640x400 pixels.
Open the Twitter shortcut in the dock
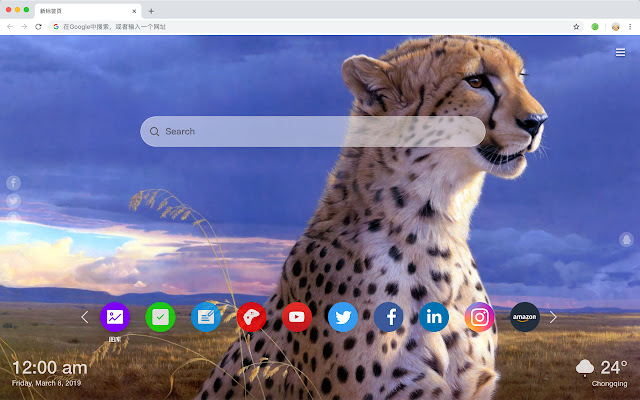343,317
